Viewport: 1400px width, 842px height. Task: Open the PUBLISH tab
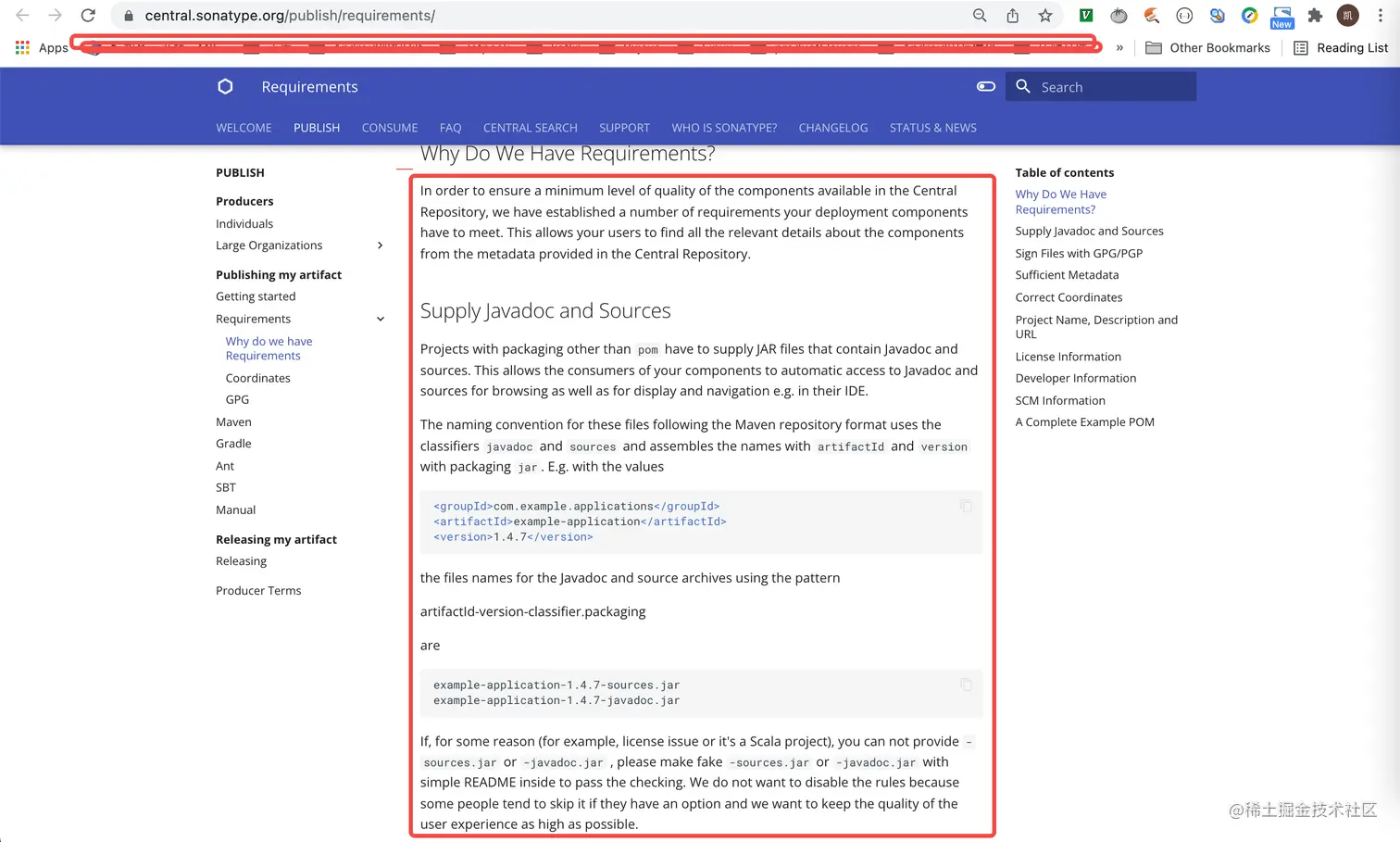click(x=317, y=128)
